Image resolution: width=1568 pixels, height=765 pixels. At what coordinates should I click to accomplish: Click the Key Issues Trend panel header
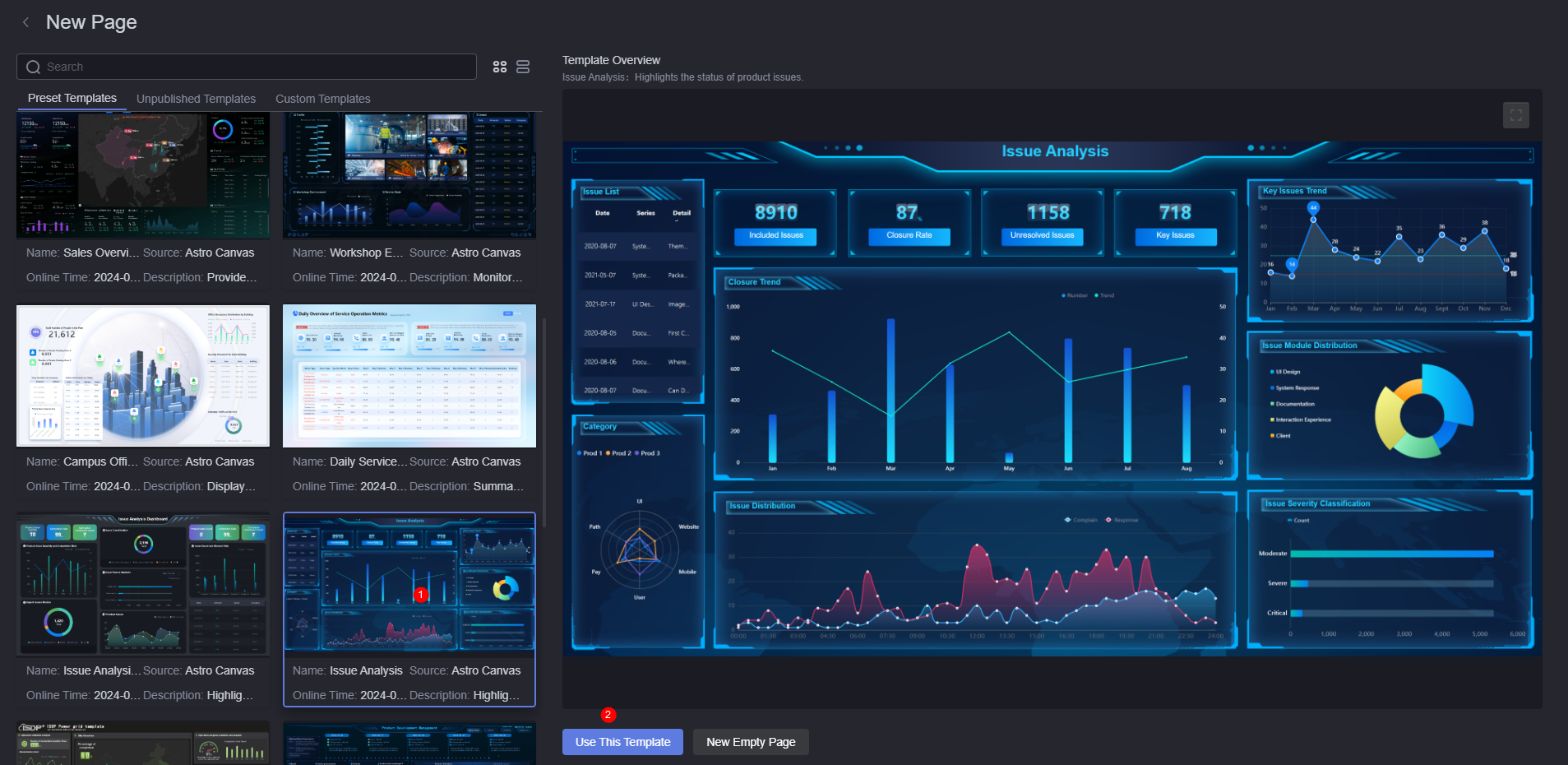tap(1295, 191)
